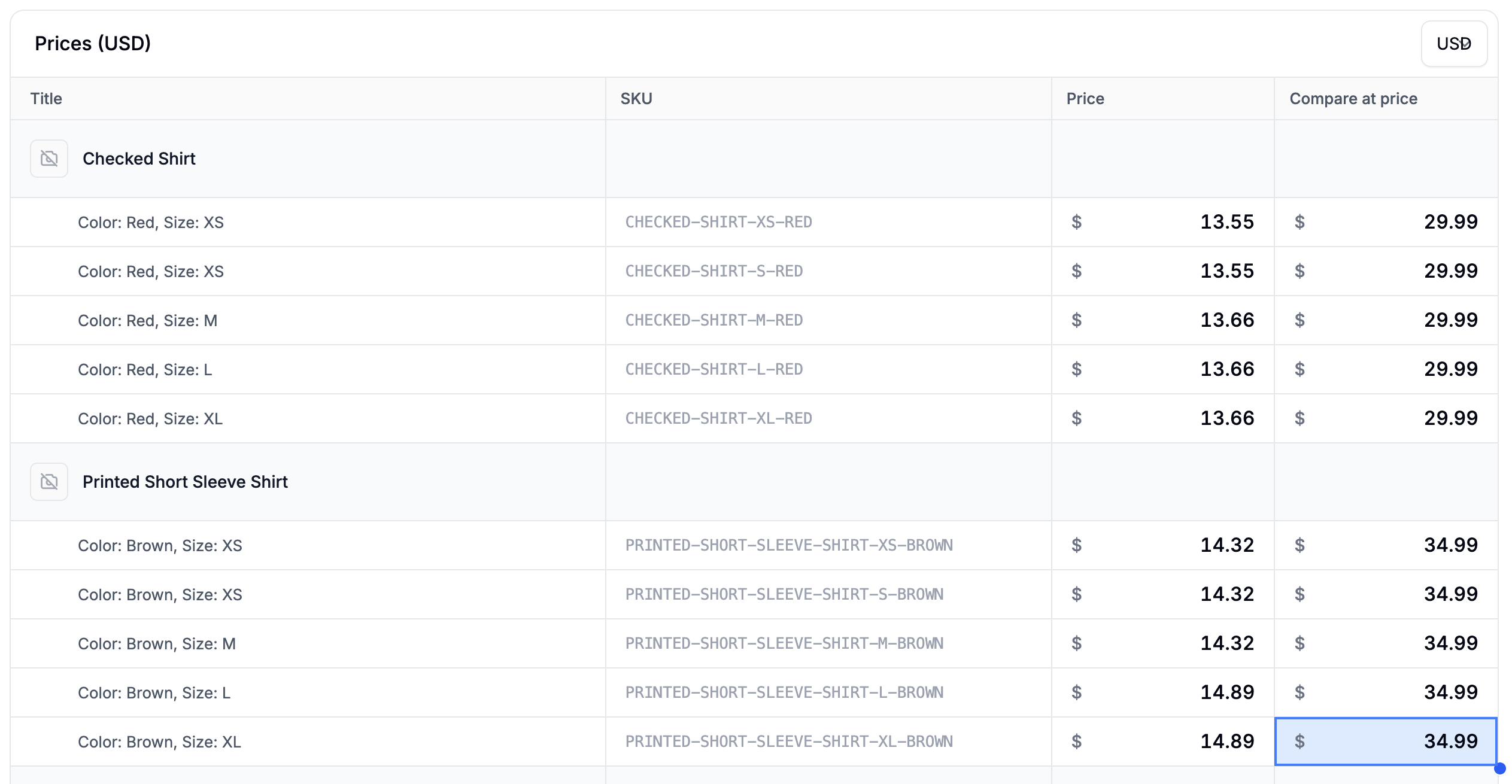Click the highlighted 34.99 compare-at-price cell

point(1387,742)
